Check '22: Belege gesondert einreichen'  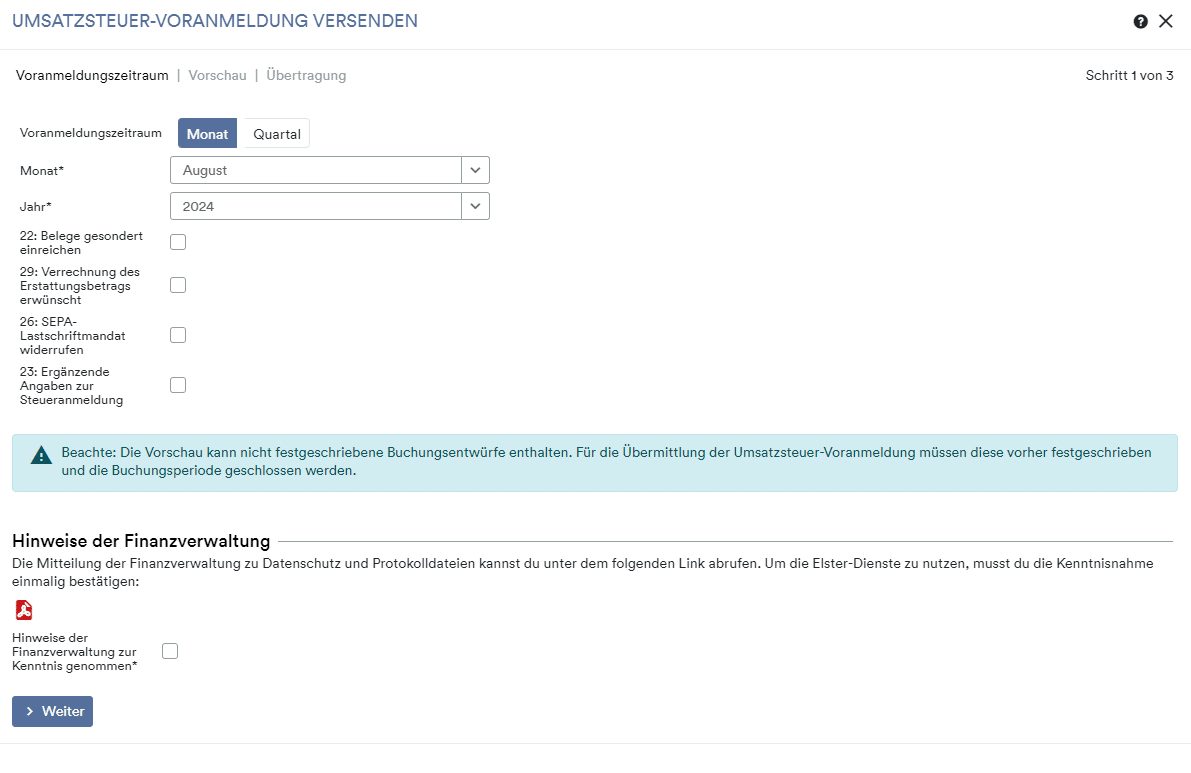pyautogui.click(x=178, y=242)
